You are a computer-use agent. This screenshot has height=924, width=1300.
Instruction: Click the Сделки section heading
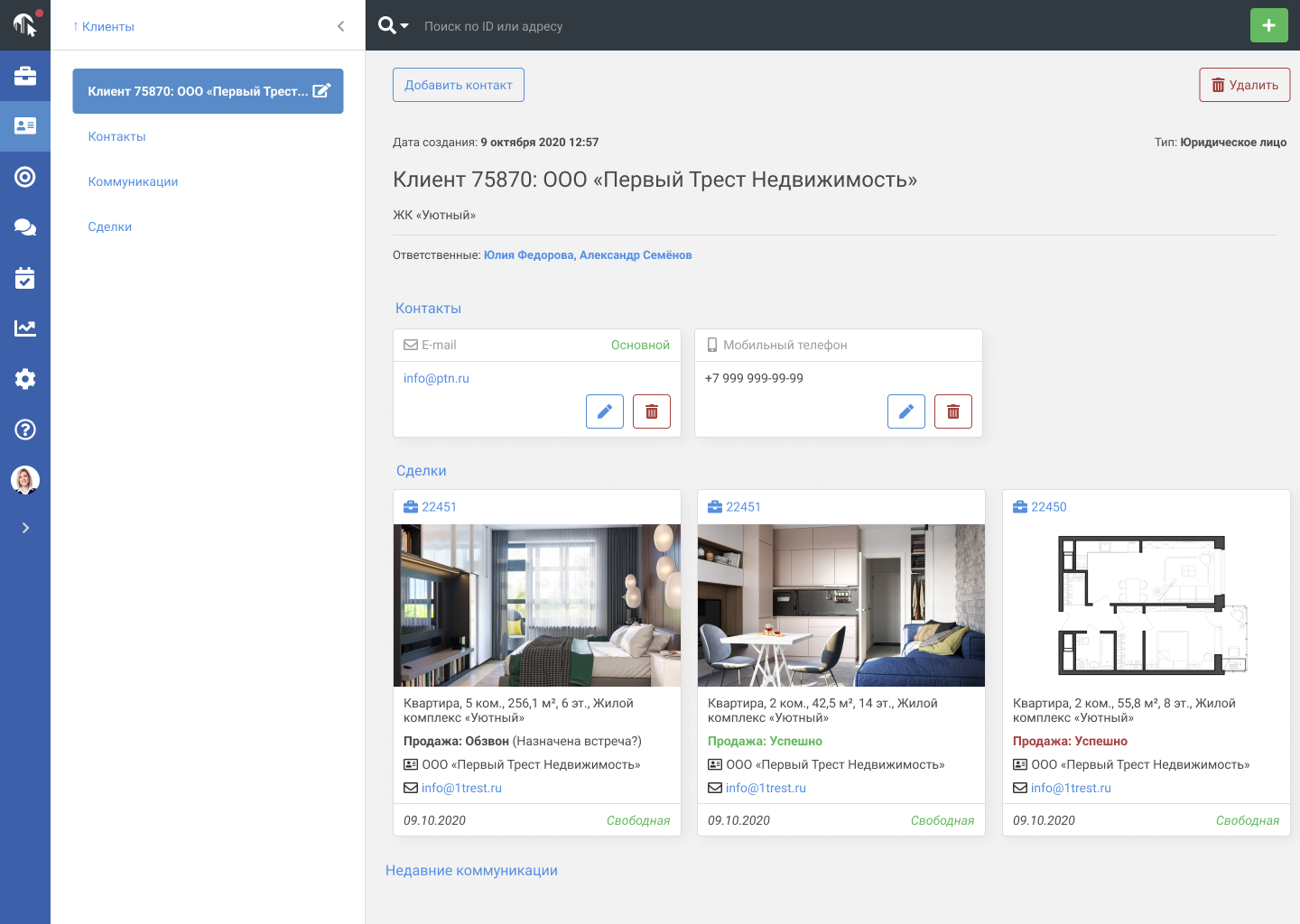pyautogui.click(x=422, y=471)
